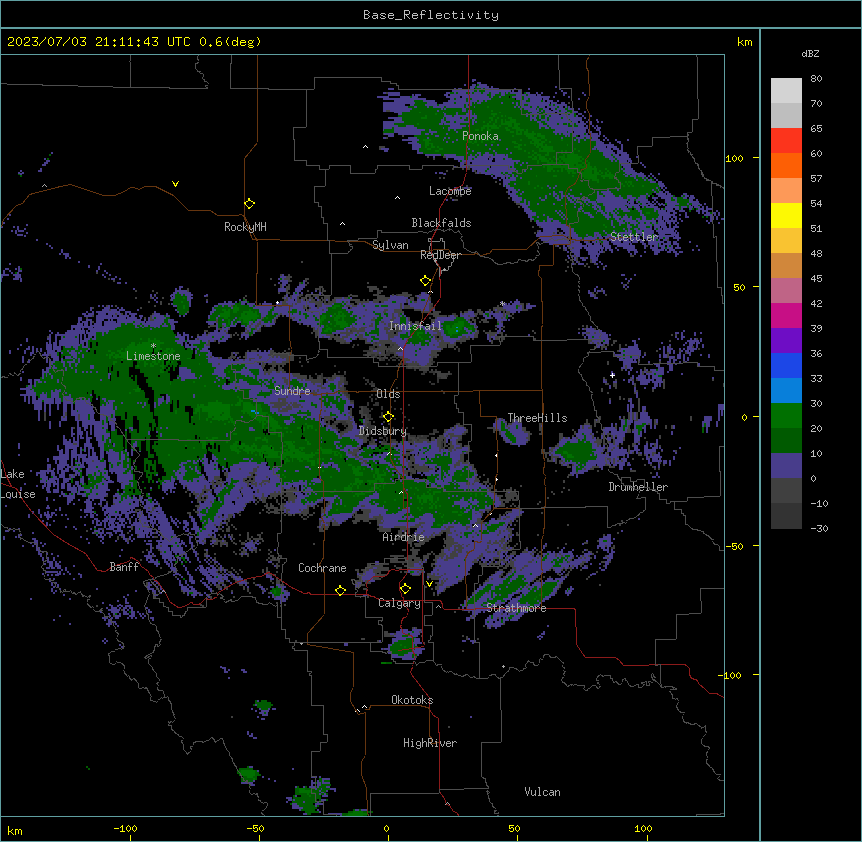This screenshot has width=862, height=842.
Task: Click the Limestone label
Action: coord(153,356)
